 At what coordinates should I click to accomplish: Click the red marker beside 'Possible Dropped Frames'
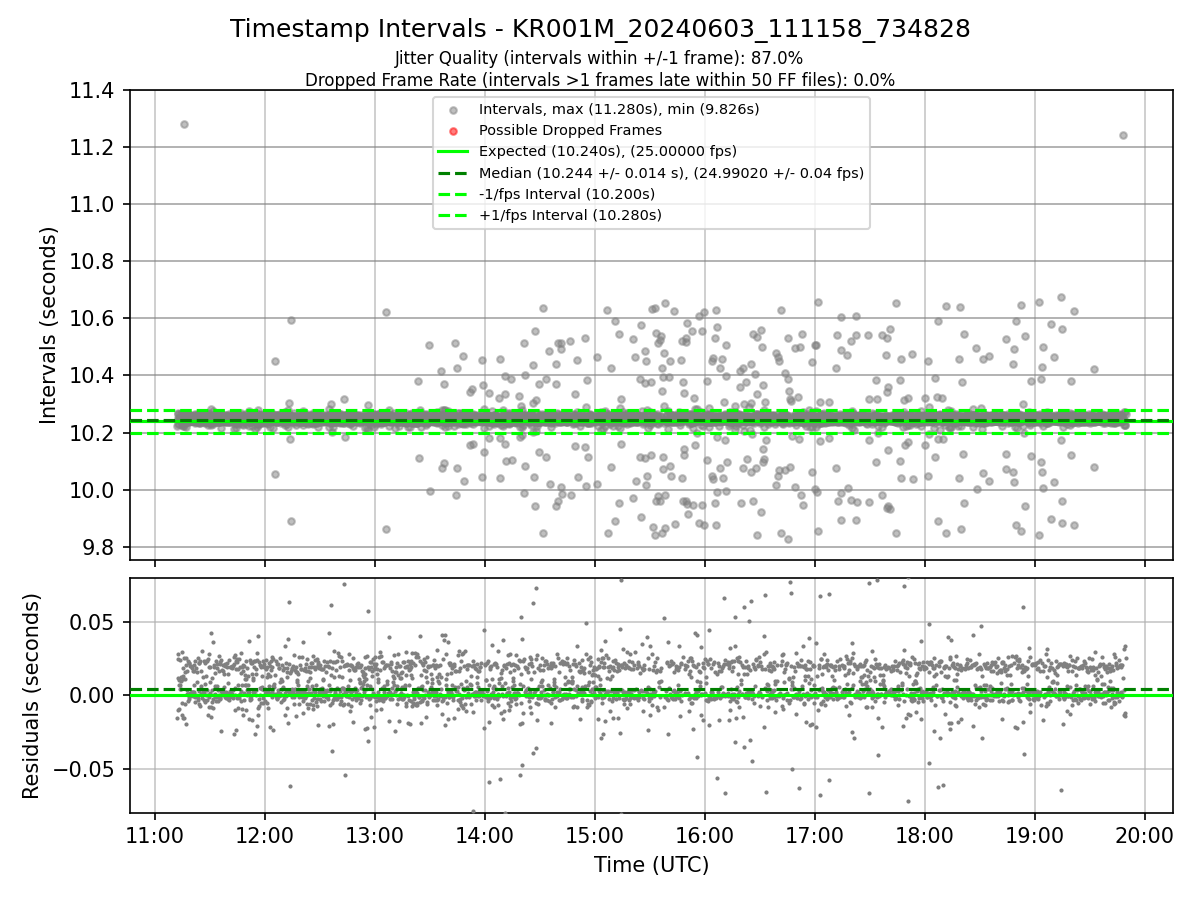tap(454, 131)
